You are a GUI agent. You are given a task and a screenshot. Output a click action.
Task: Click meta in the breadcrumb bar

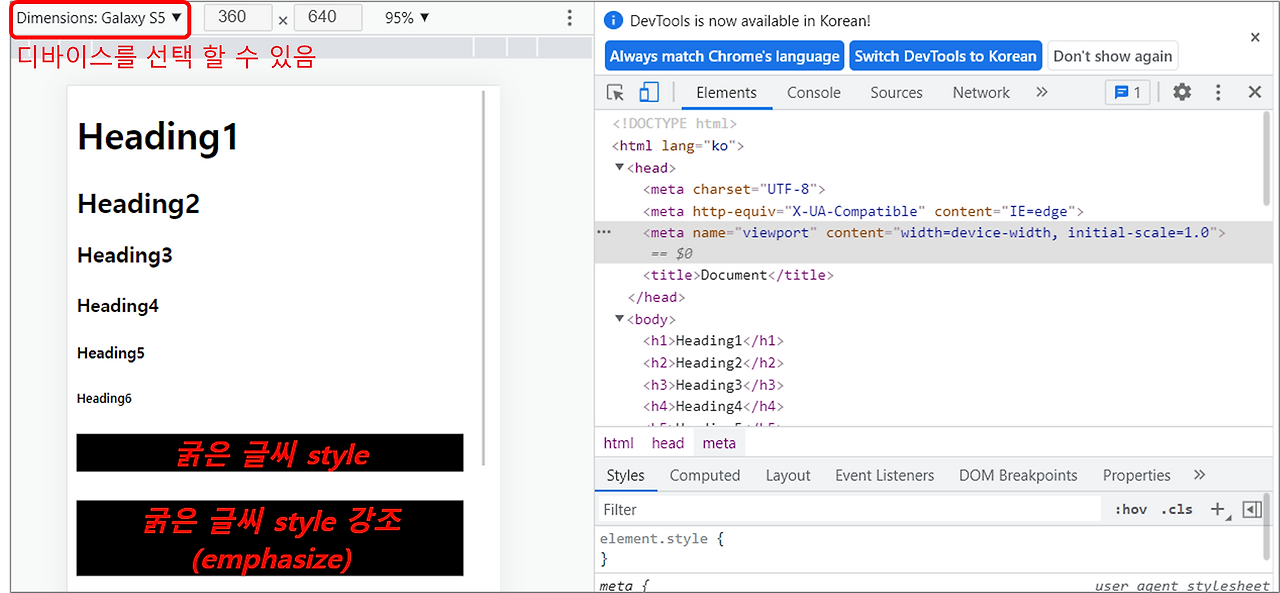tap(719, 443)
